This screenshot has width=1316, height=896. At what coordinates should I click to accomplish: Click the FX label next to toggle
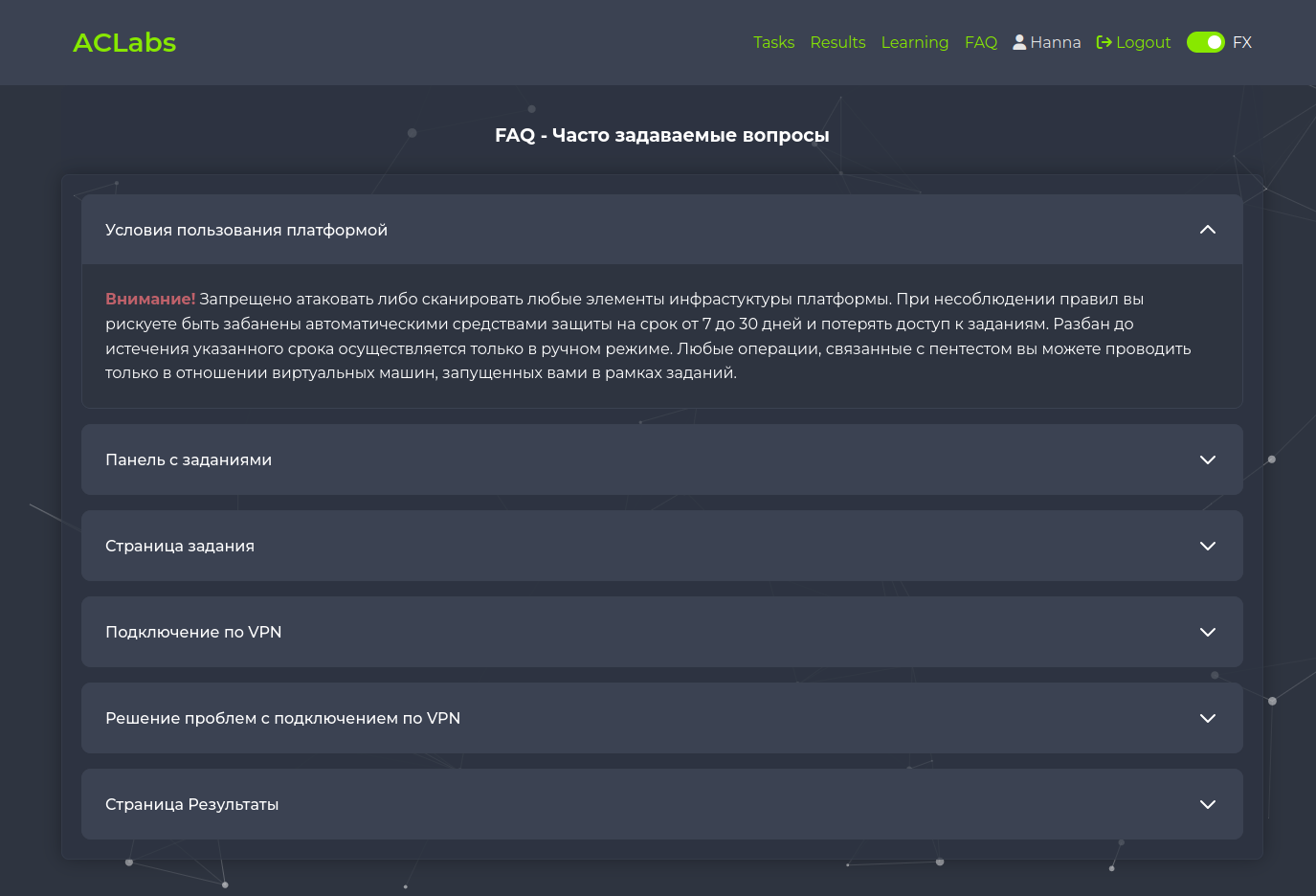point(1242,43)
